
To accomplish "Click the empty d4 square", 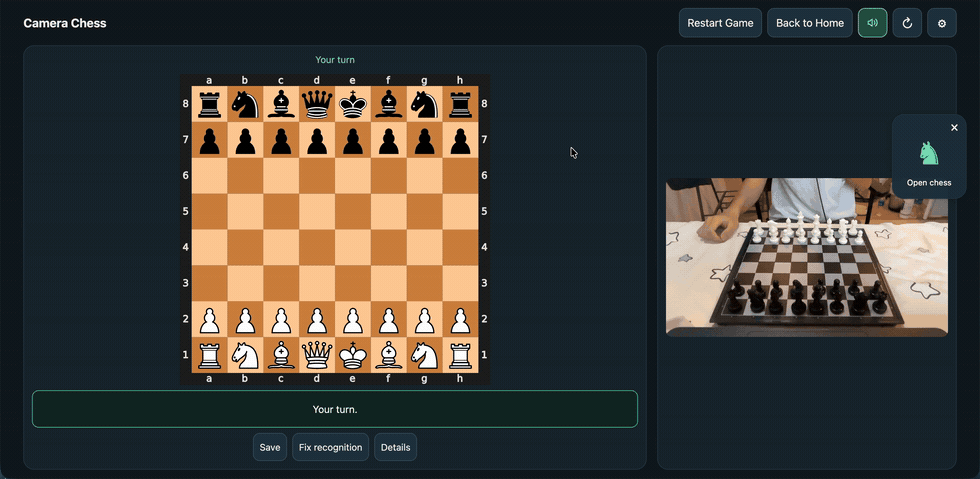I will [317, 248].
